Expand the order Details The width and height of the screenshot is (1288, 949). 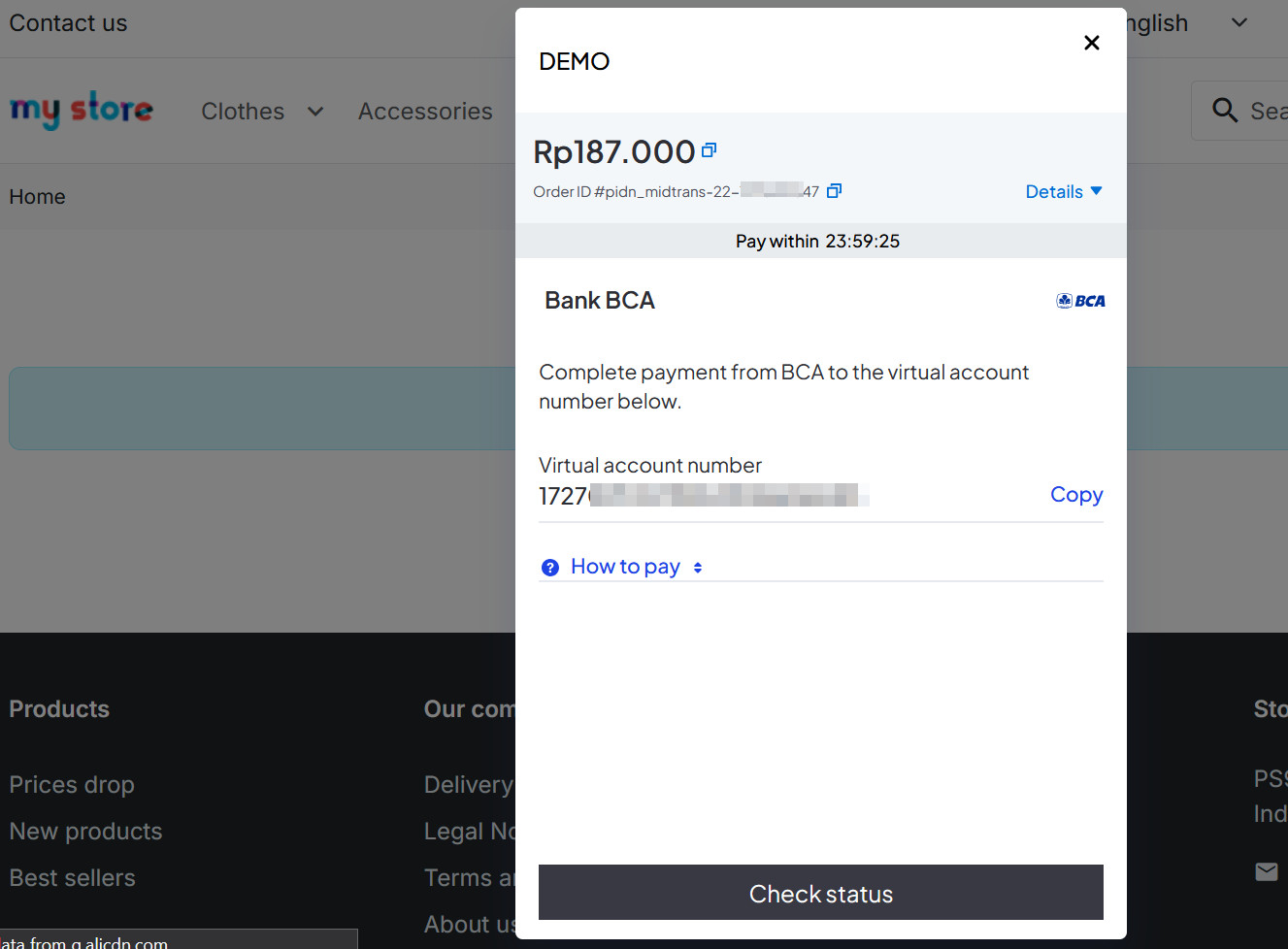click(x=1064, y=192)
